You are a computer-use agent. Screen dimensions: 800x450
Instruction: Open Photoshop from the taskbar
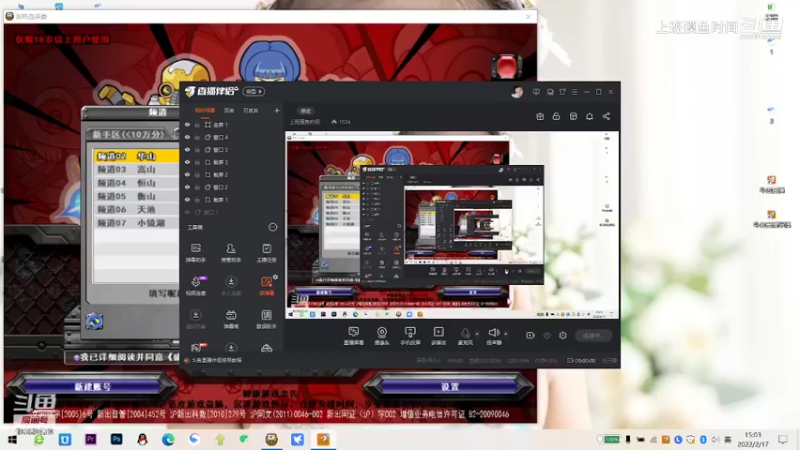(116, 439)
